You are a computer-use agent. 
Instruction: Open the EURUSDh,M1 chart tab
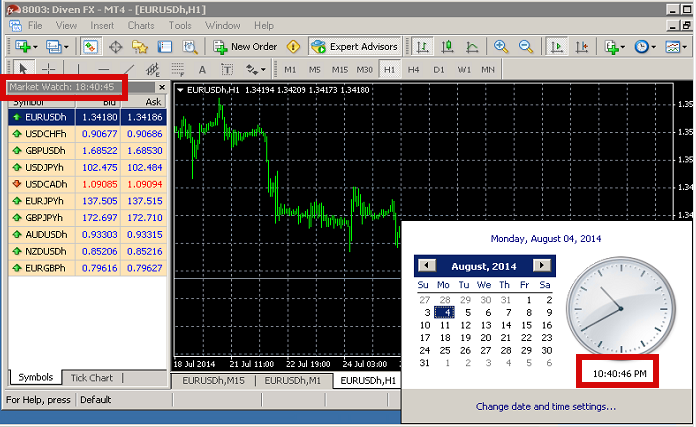(293, 381)
